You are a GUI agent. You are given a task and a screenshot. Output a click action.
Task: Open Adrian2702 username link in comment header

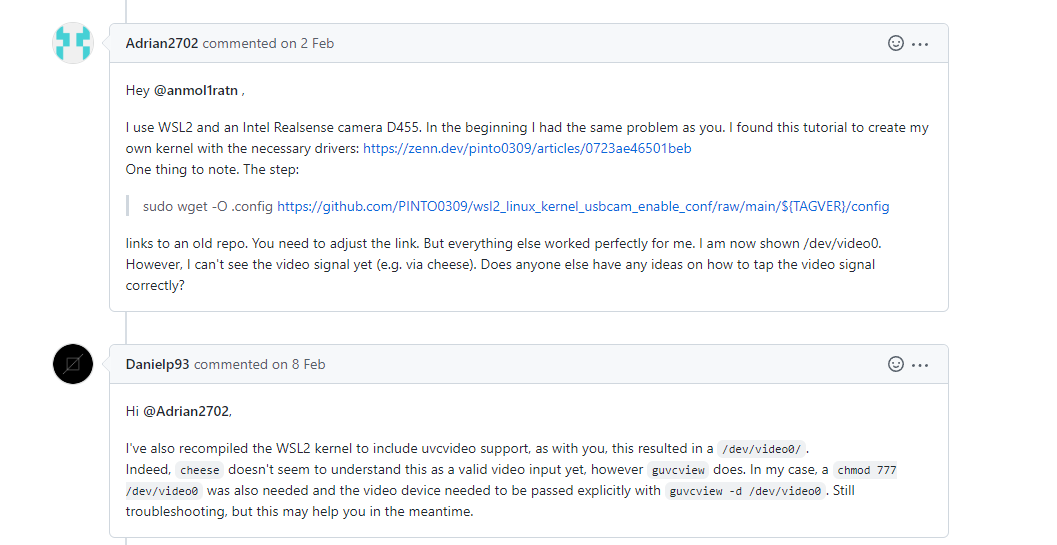click(x=162, y=43)
